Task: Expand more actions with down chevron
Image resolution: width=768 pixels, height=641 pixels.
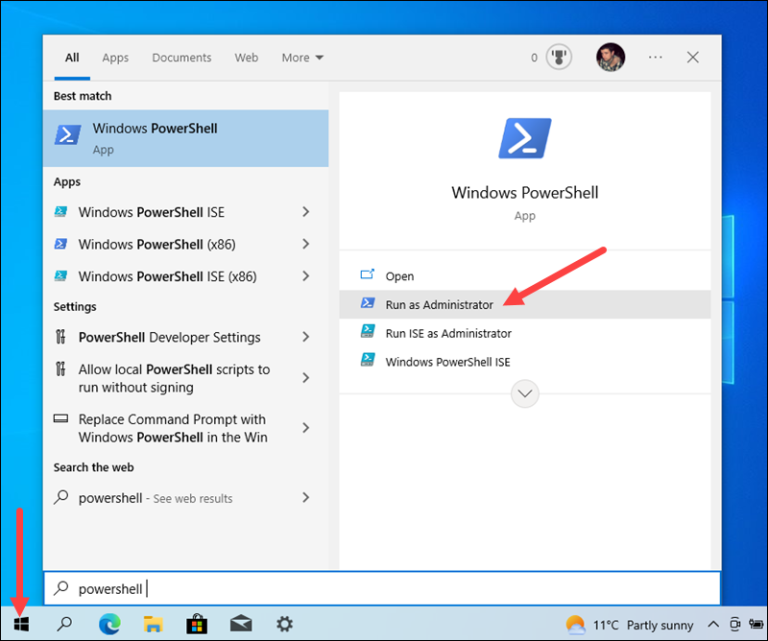Action: click(525, 393)
